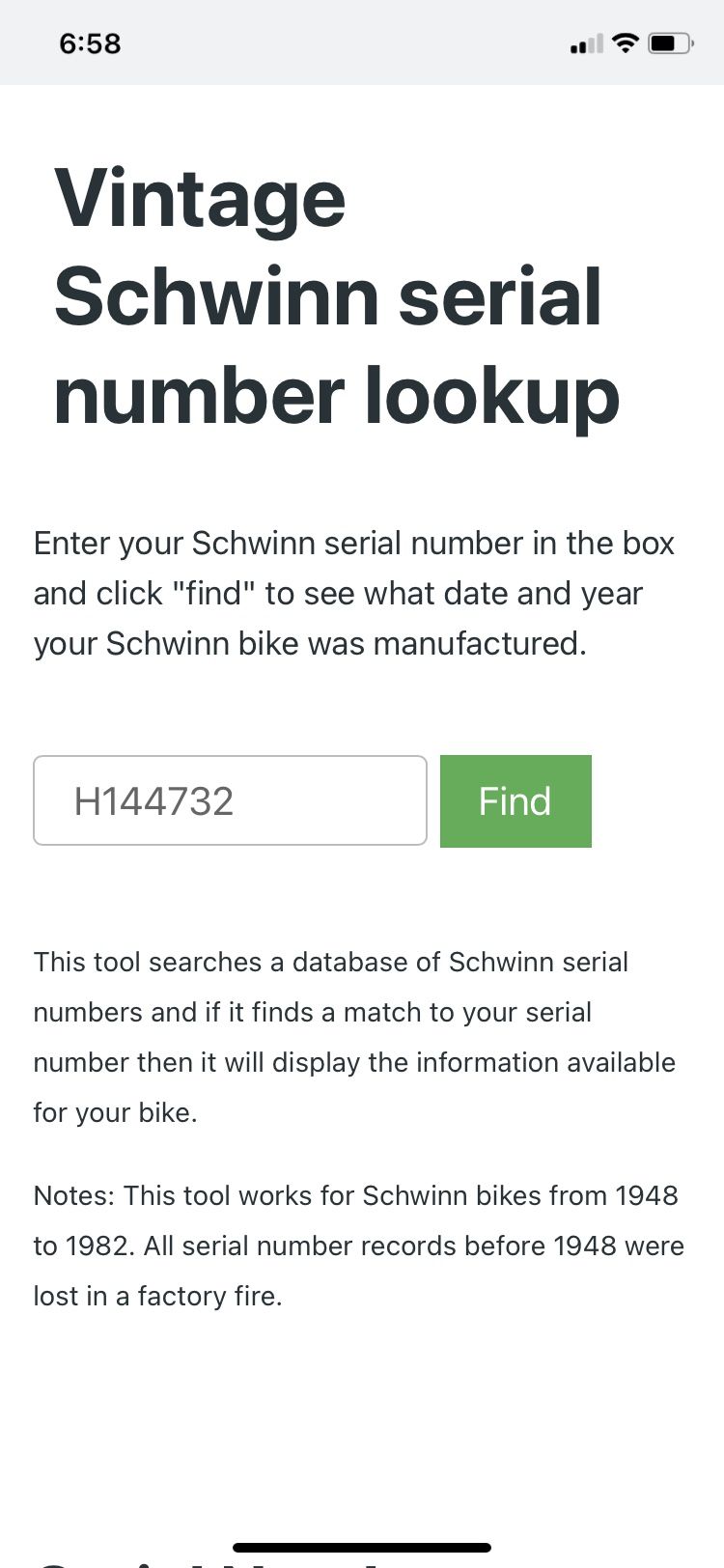This screenshot has height=1568, width=724.
Task: Tap the "This tool searches a database" line
Action: pyautogui.click(x=331, y=962)
